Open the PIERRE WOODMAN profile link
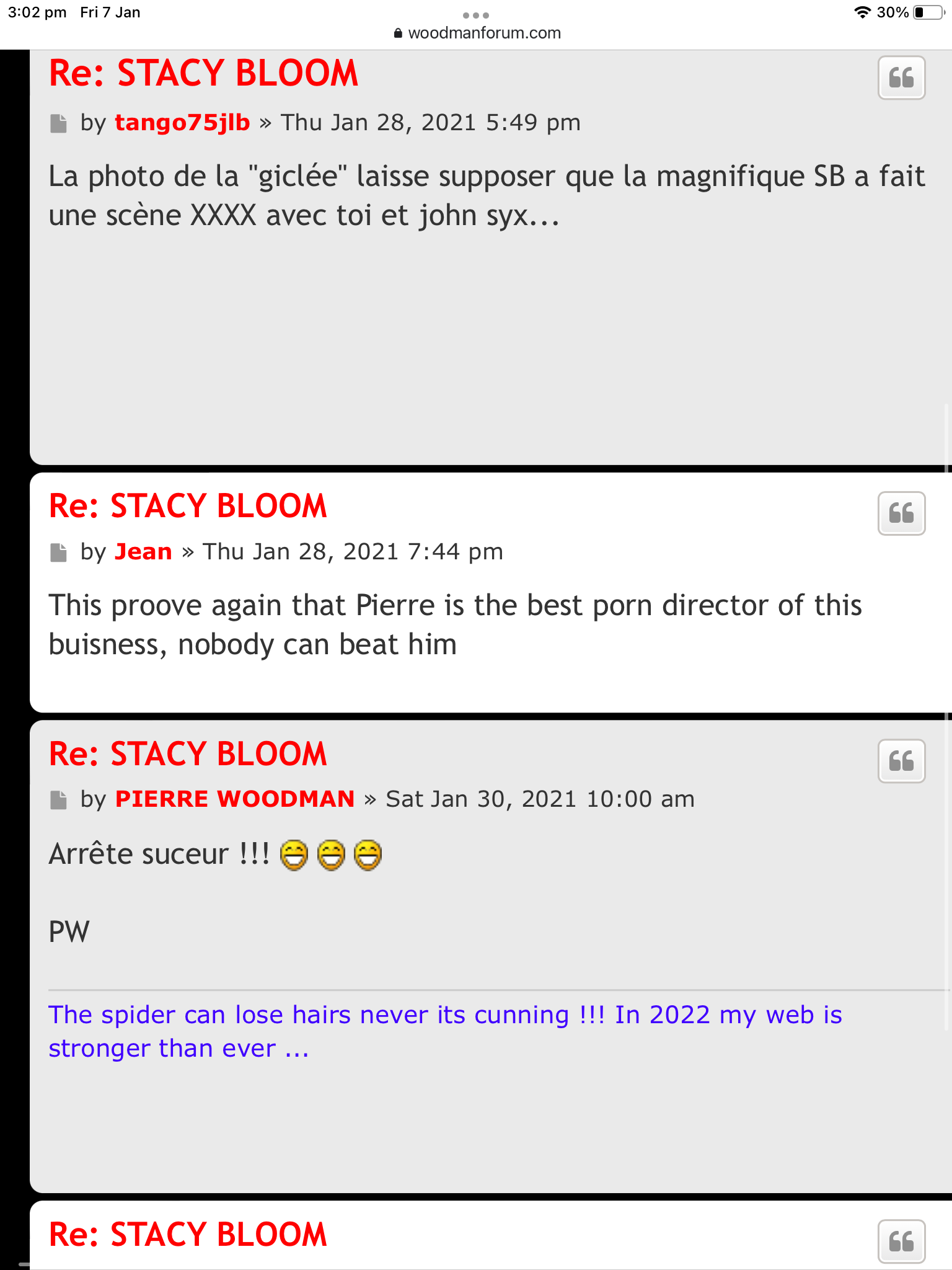Screen dimensions: 952x1270 [x=235, y=799]
